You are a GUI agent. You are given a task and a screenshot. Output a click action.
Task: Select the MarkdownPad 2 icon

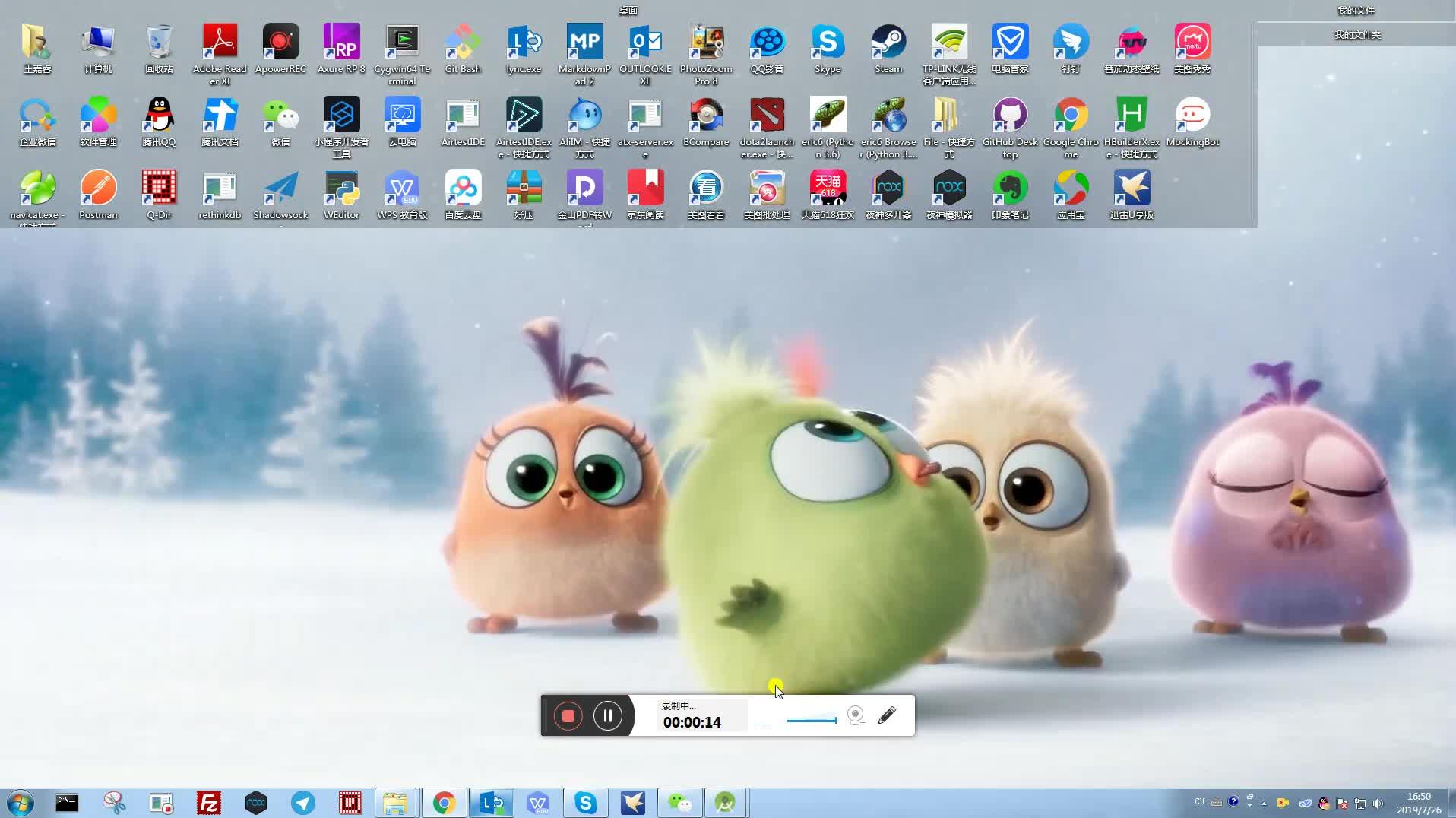[x=584, y=53]
